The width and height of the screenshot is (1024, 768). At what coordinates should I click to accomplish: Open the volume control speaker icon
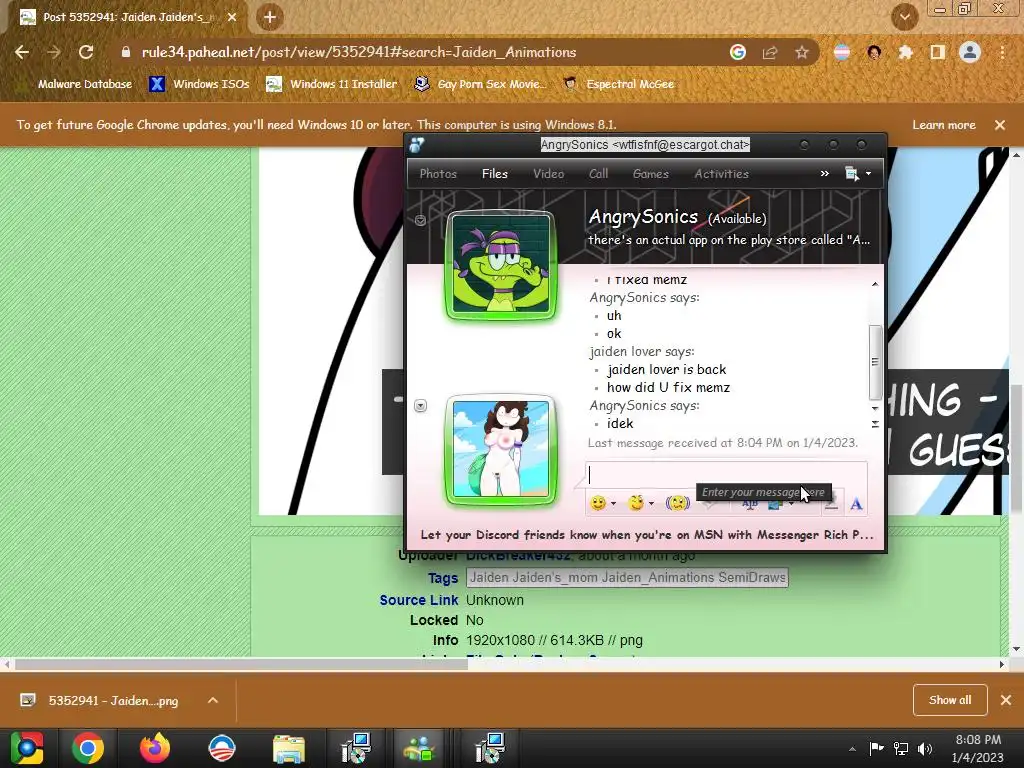[x=925, y=748]
